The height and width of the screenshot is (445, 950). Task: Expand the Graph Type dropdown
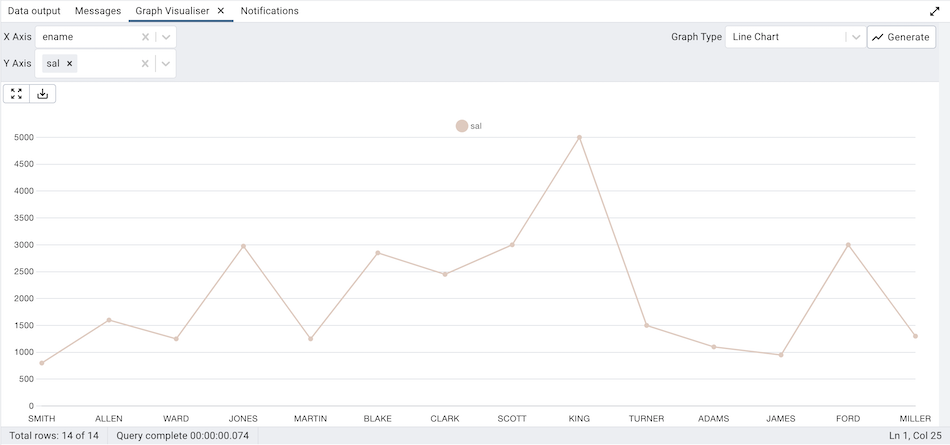click(855, 37)
